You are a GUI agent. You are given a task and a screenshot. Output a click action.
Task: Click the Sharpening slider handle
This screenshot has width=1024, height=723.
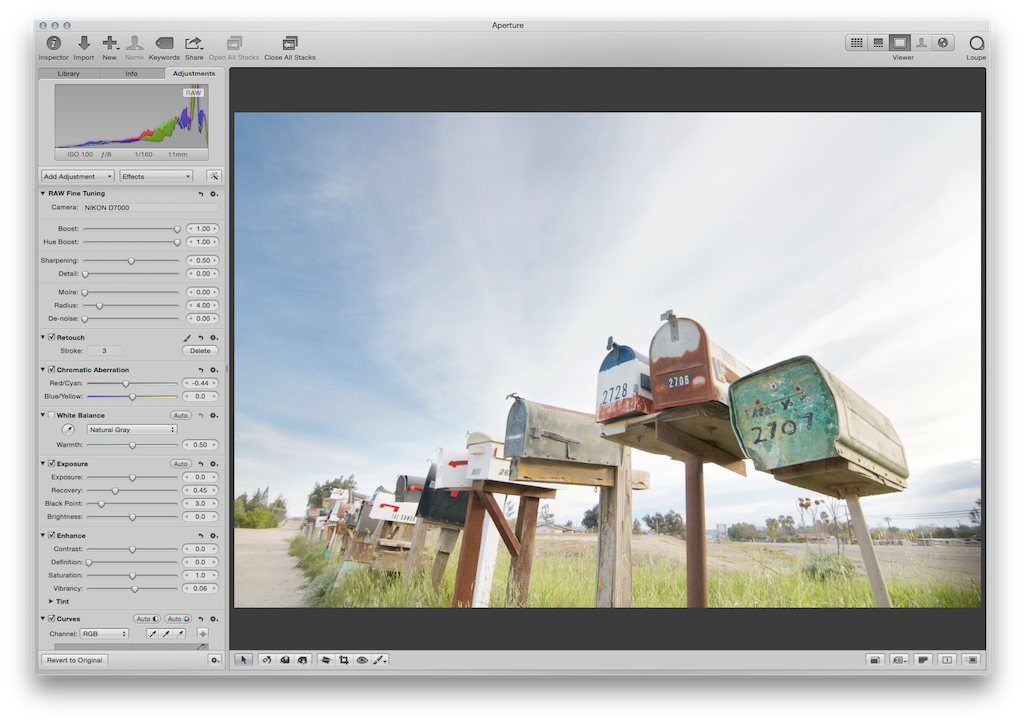point(131,261)
